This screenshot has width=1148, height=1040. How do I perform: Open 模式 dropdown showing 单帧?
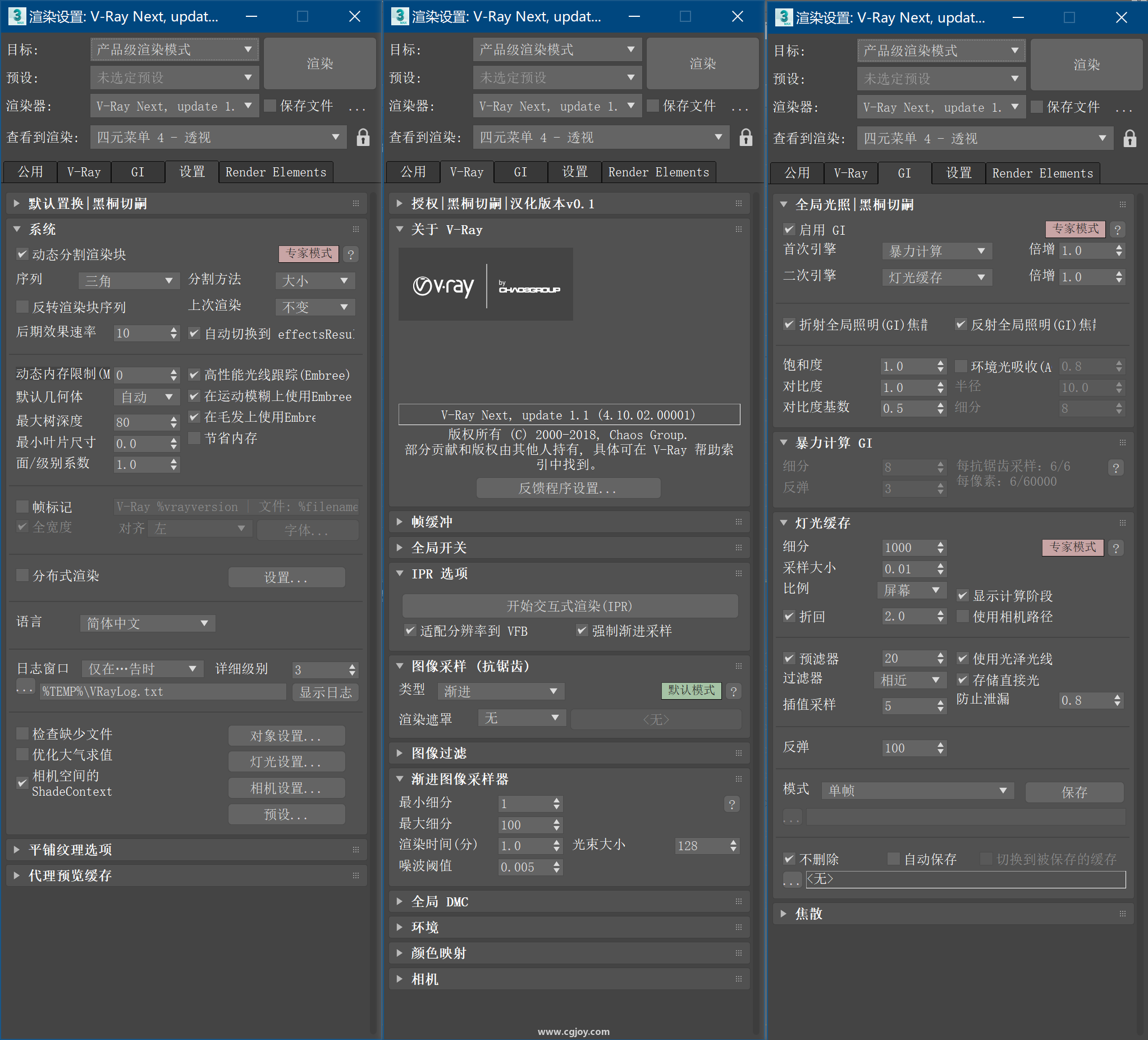917,790
